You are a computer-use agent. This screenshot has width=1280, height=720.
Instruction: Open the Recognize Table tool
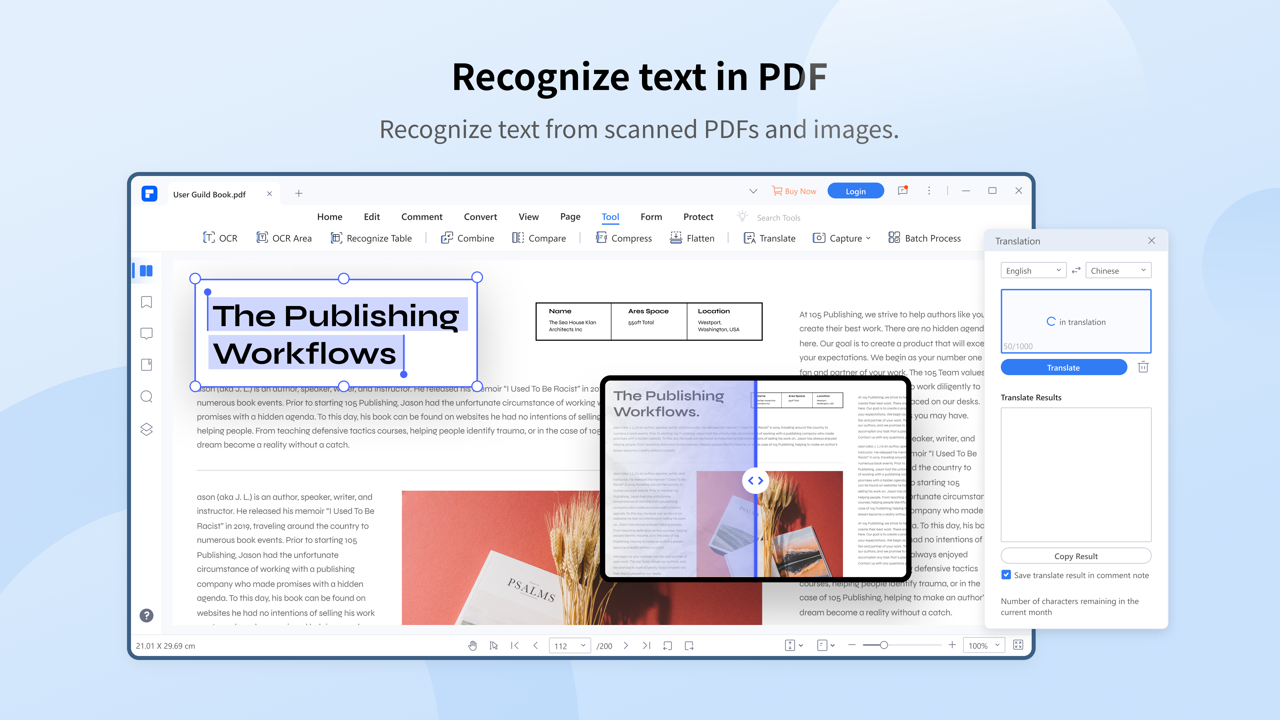(371, 238)
